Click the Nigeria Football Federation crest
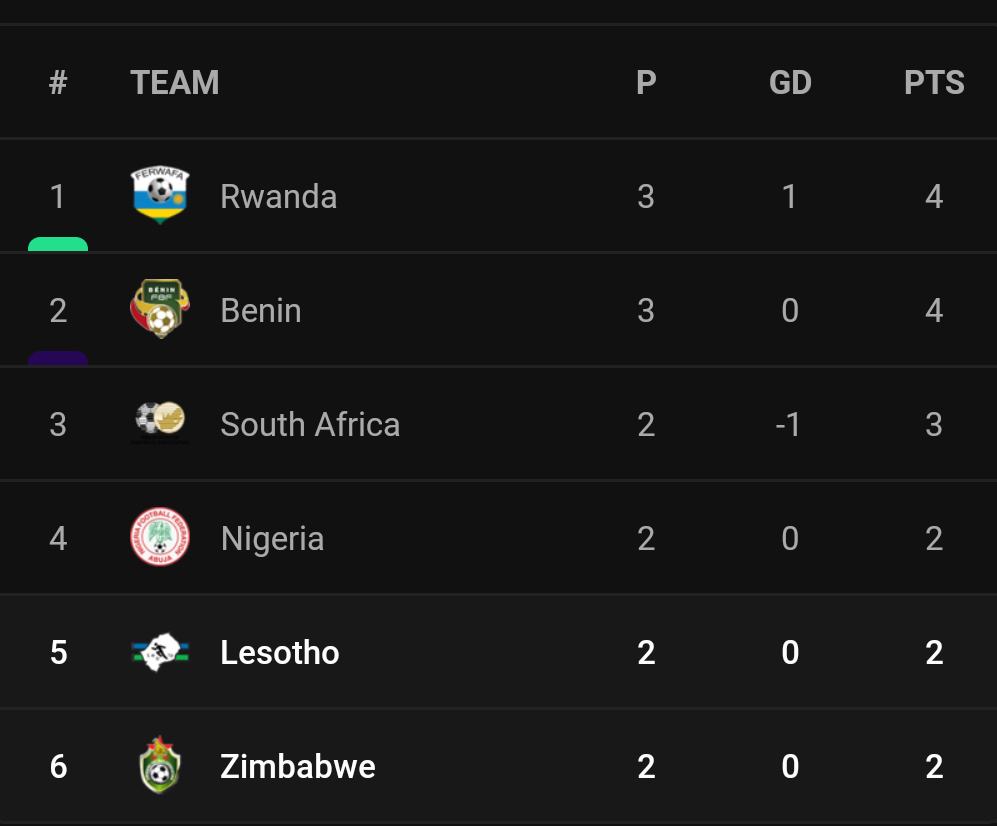 160,538
